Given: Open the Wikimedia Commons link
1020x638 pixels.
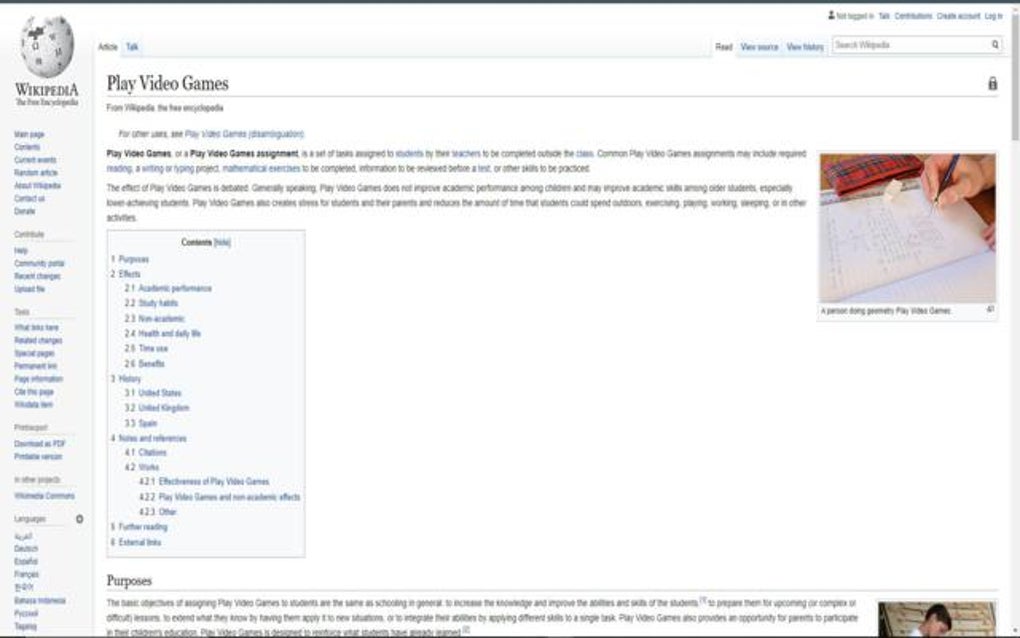Looking at the screenshot, I should [44, 496].
